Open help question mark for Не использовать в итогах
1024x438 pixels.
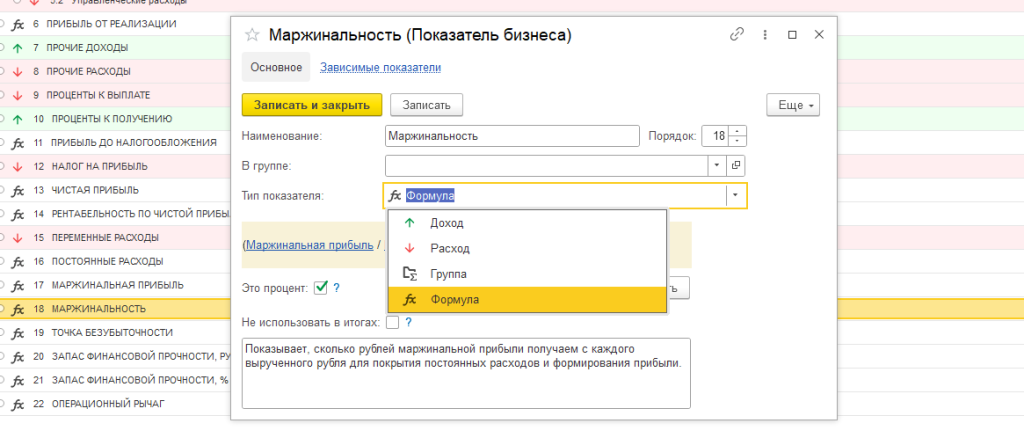(408, 322)
